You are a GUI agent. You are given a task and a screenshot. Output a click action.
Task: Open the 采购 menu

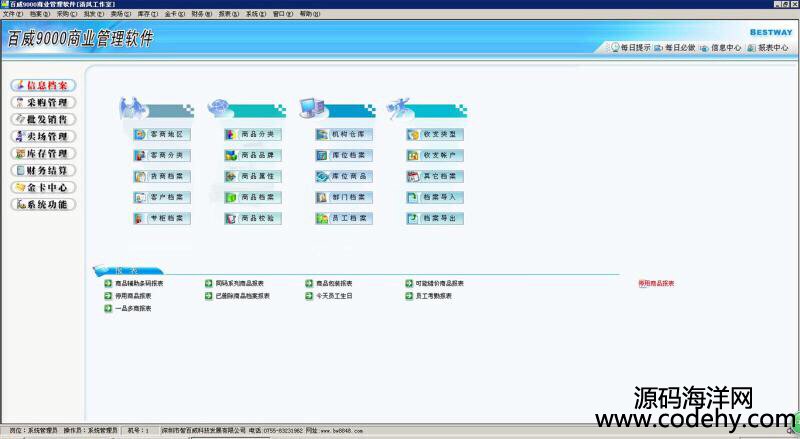pyautogui.click(x=67, y=14)
